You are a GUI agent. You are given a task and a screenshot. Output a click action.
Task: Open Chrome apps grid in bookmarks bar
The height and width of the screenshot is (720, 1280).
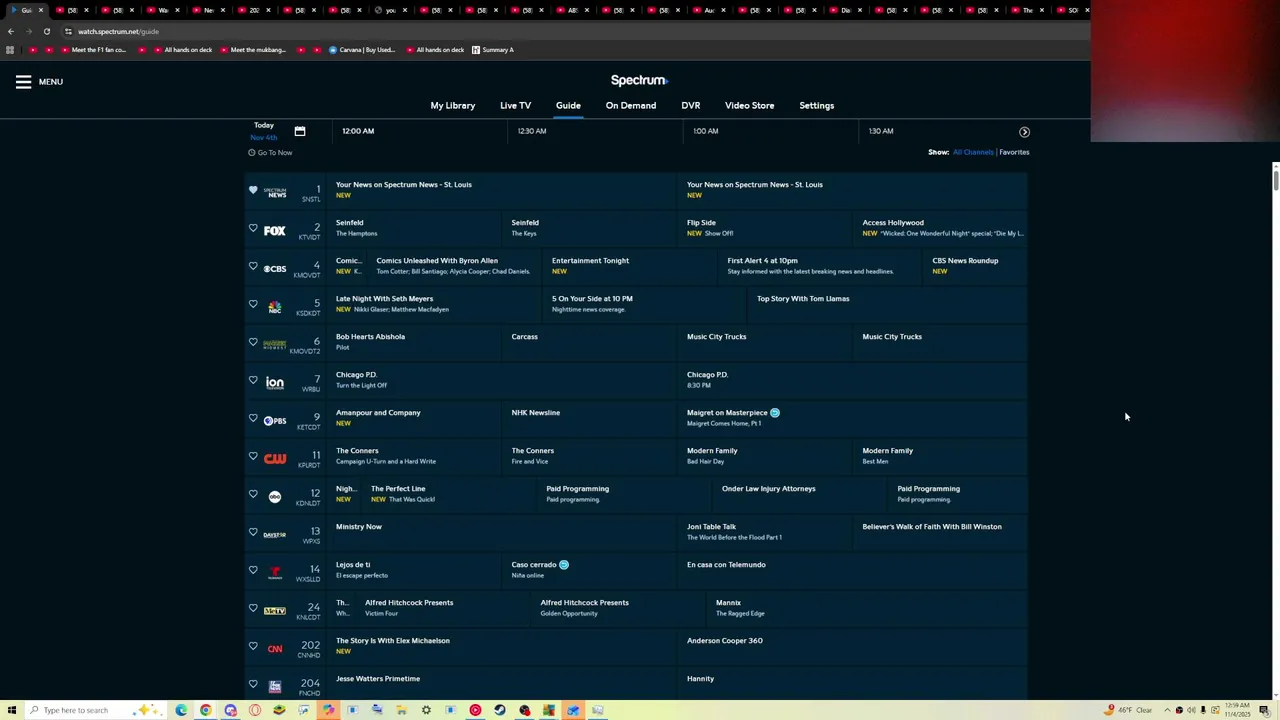10,50
